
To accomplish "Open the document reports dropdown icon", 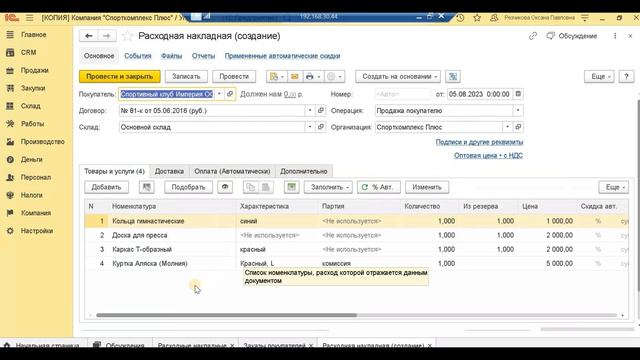I will point(276,76).
